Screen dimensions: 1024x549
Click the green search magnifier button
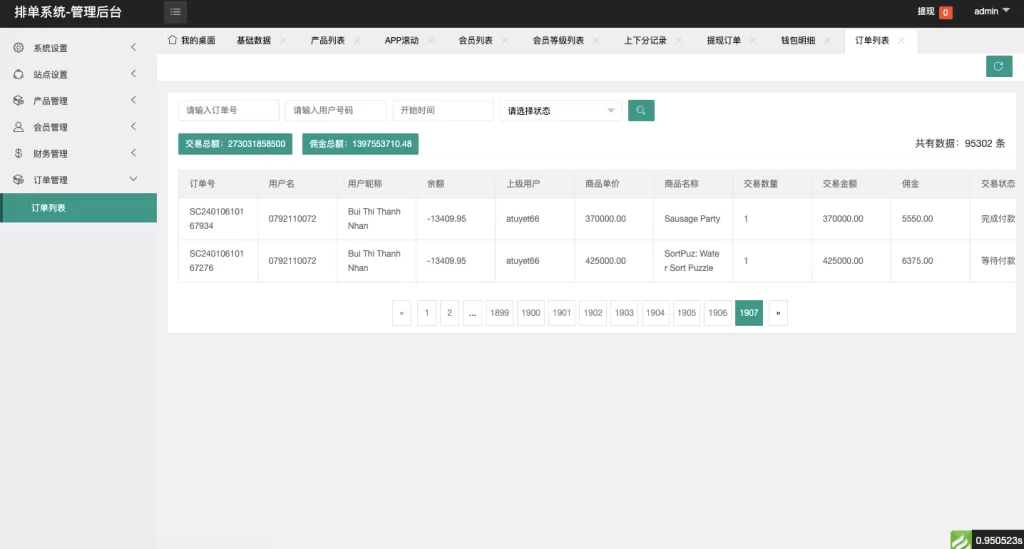pyautogui.click(x=641, y=110)
